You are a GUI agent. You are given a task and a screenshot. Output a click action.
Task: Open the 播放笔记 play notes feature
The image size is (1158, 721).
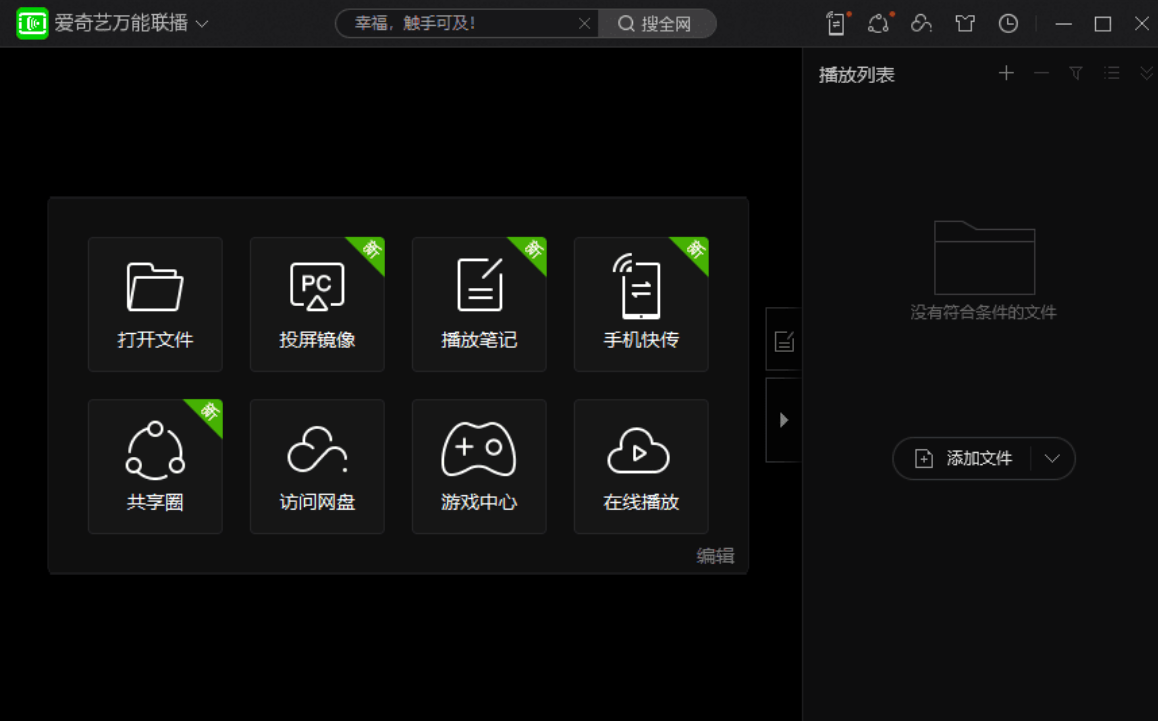click(x=479, y=304)
